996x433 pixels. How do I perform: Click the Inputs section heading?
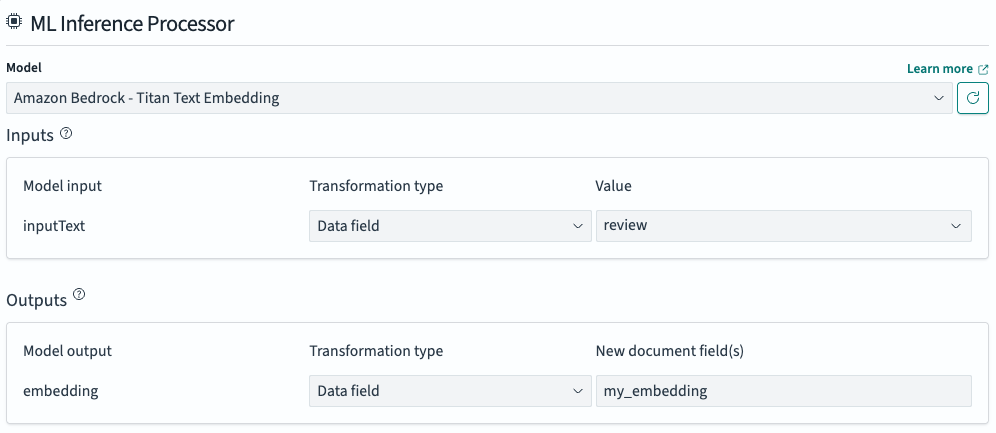(x=30, y=135)
